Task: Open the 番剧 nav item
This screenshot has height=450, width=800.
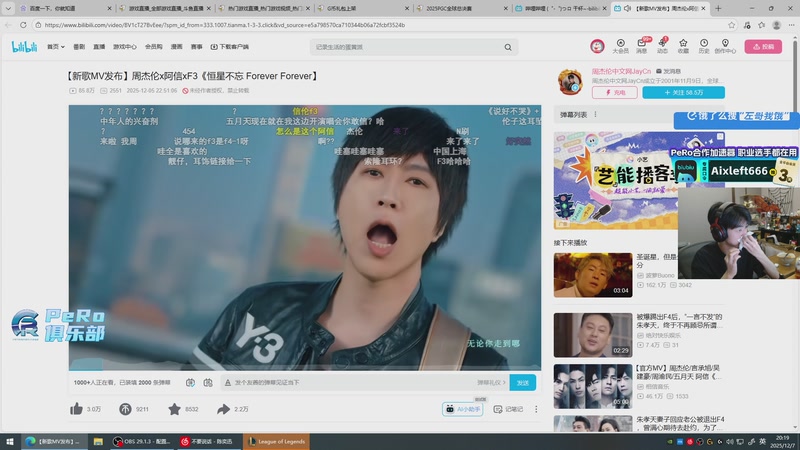Action: tap(79, 46)
